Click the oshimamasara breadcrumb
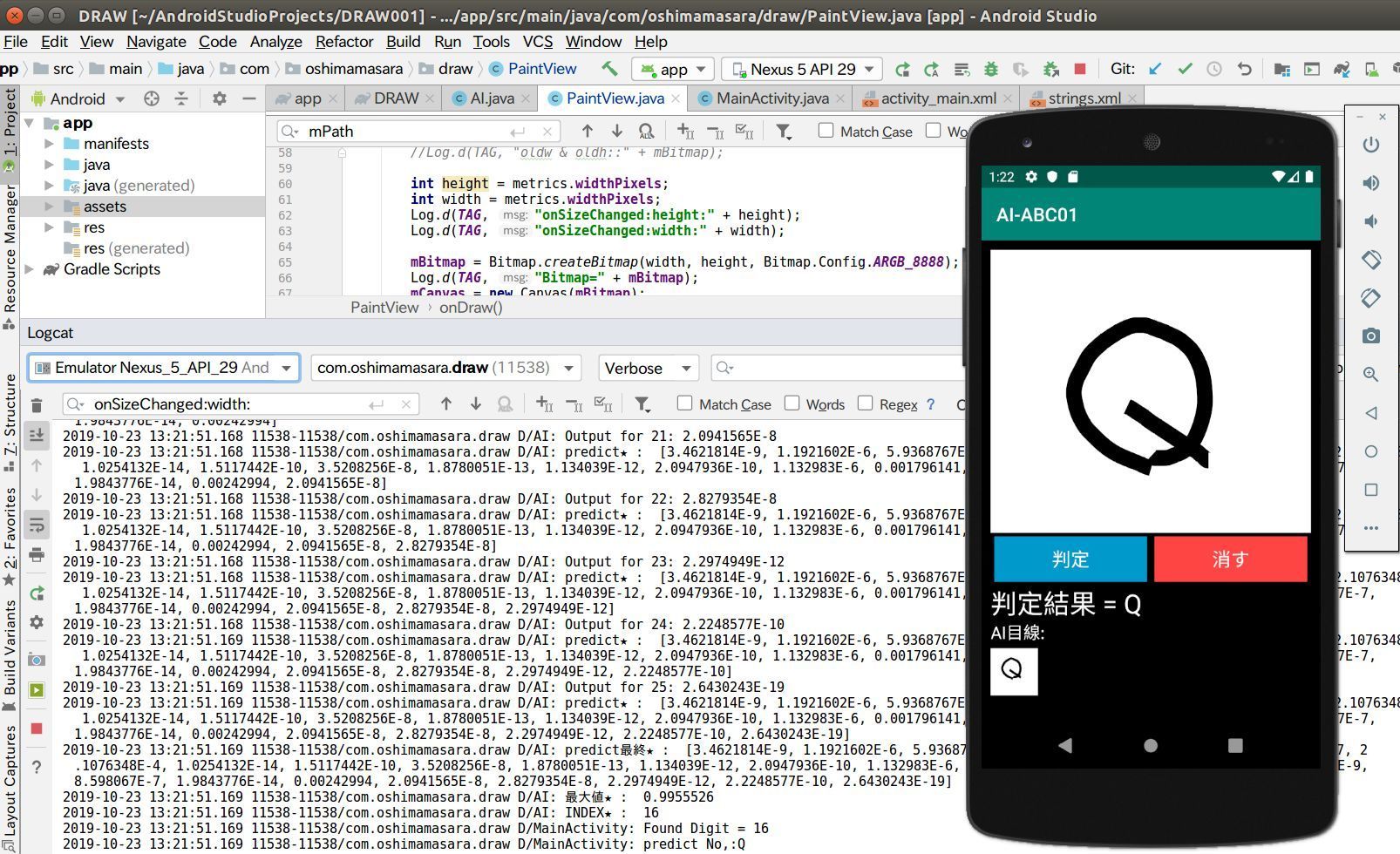 coord(354,69)
